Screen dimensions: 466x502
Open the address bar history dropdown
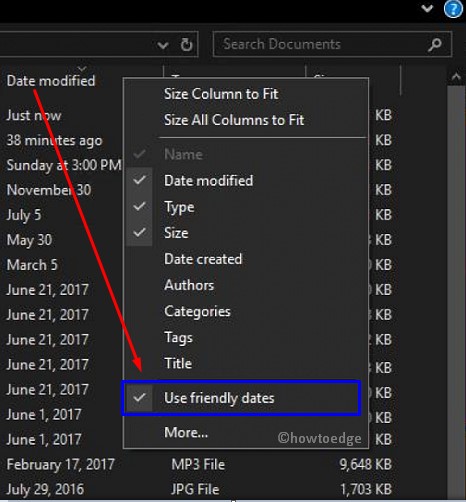pos(163,45)
